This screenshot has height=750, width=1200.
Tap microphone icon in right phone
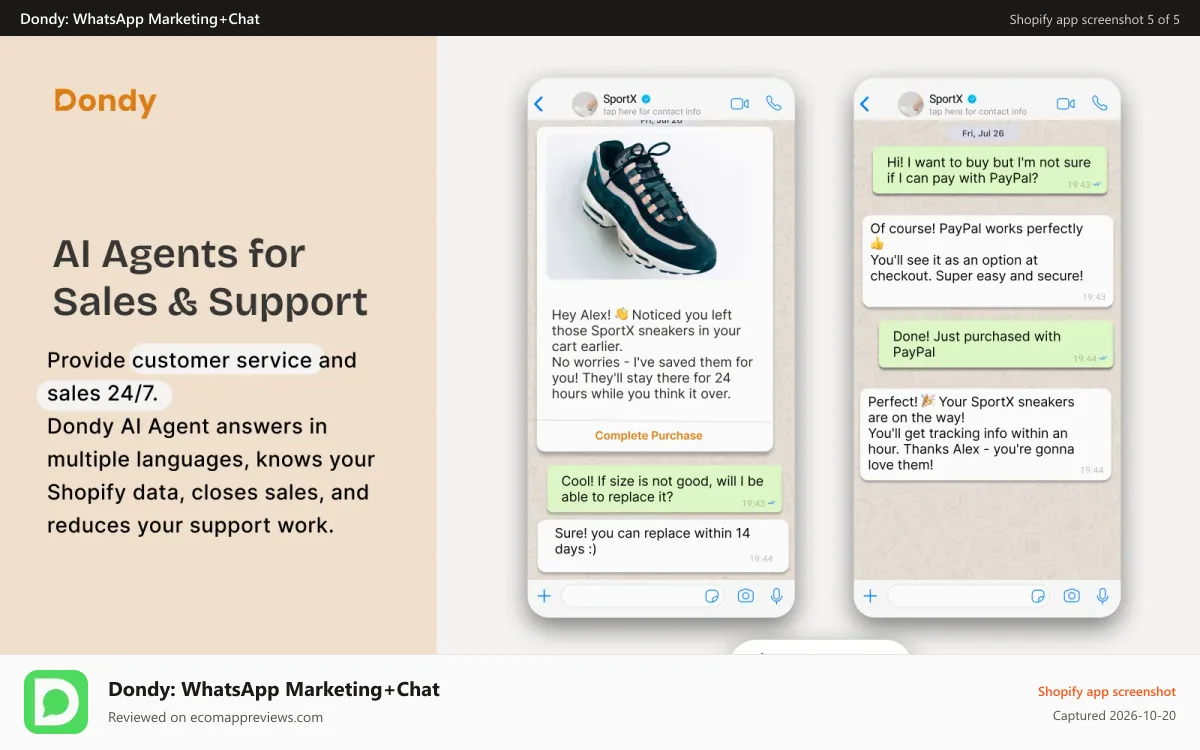click(1103, 596)
